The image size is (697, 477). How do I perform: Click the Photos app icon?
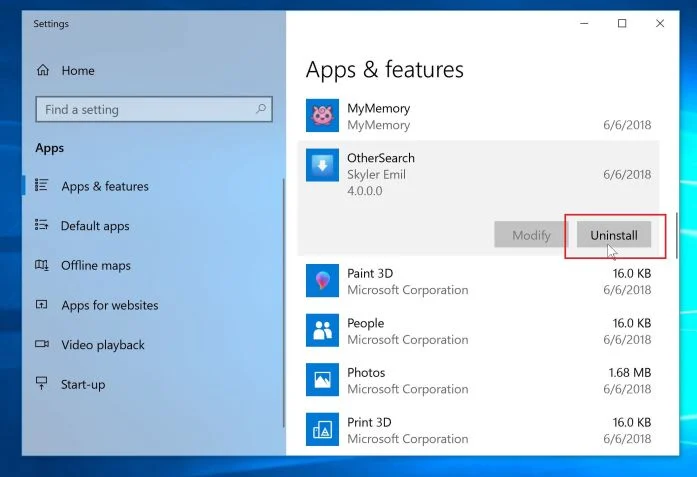[322, 380]
